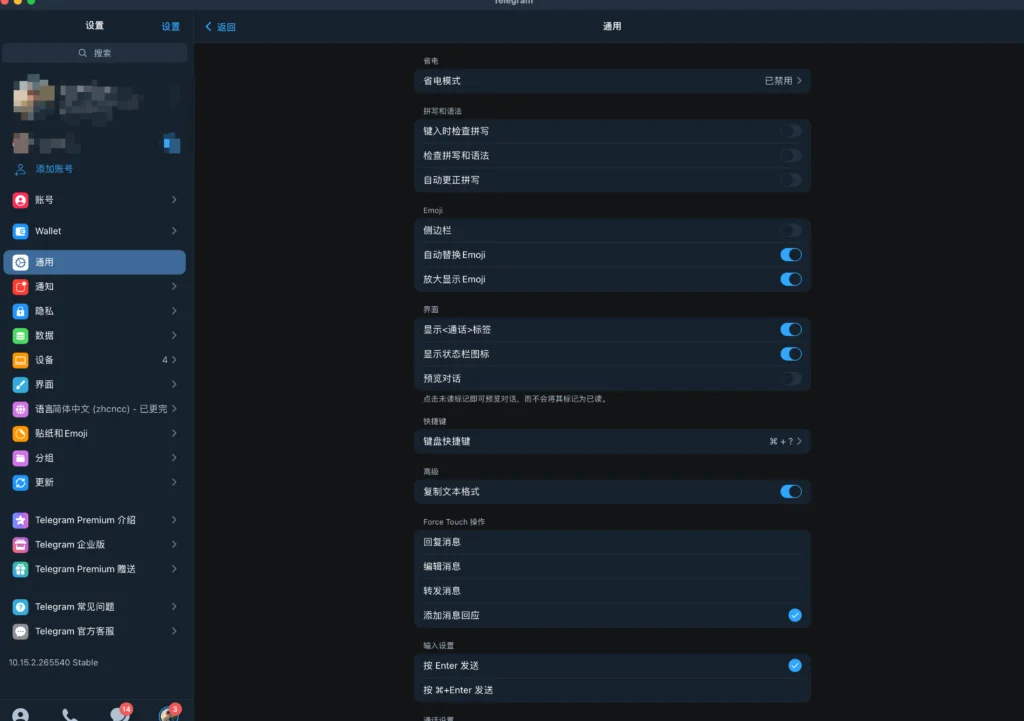Click the green 数据 storage icon

(x=20, y=336)
